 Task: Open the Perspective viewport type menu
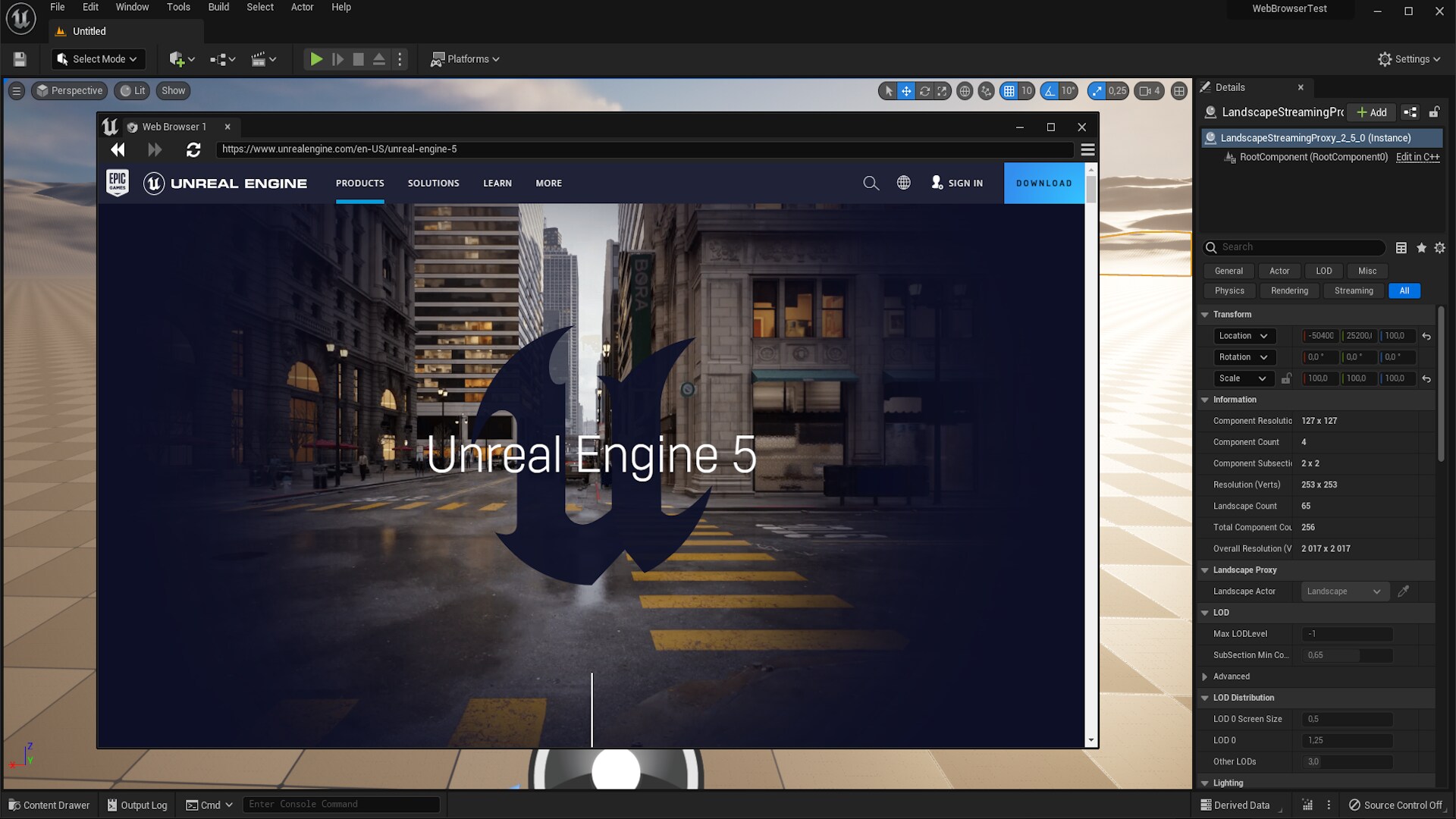coord(69,91)
